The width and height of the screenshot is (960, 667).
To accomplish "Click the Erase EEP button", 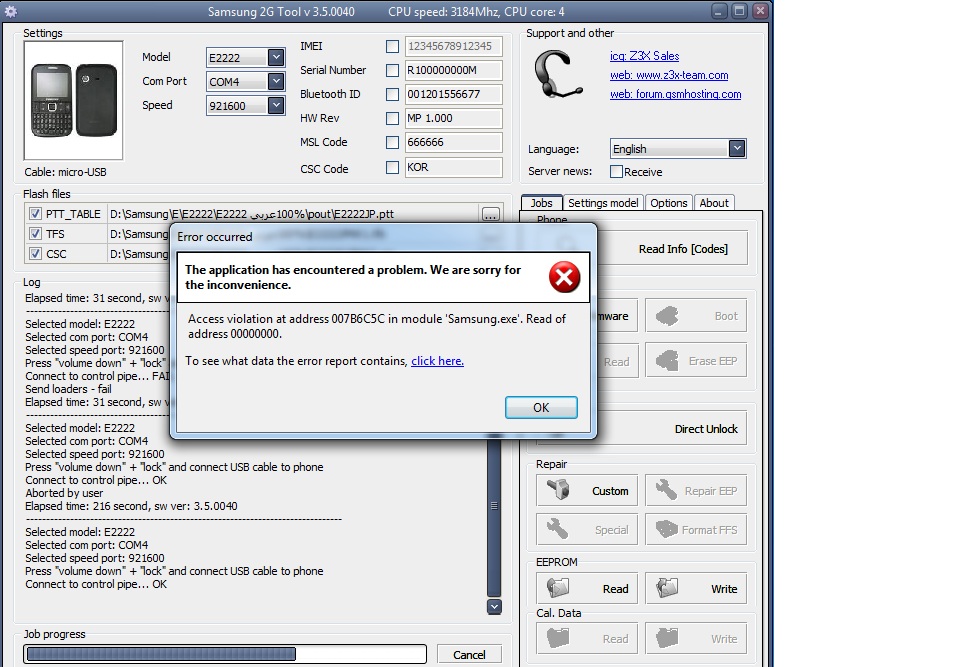I will pos(696,361).
